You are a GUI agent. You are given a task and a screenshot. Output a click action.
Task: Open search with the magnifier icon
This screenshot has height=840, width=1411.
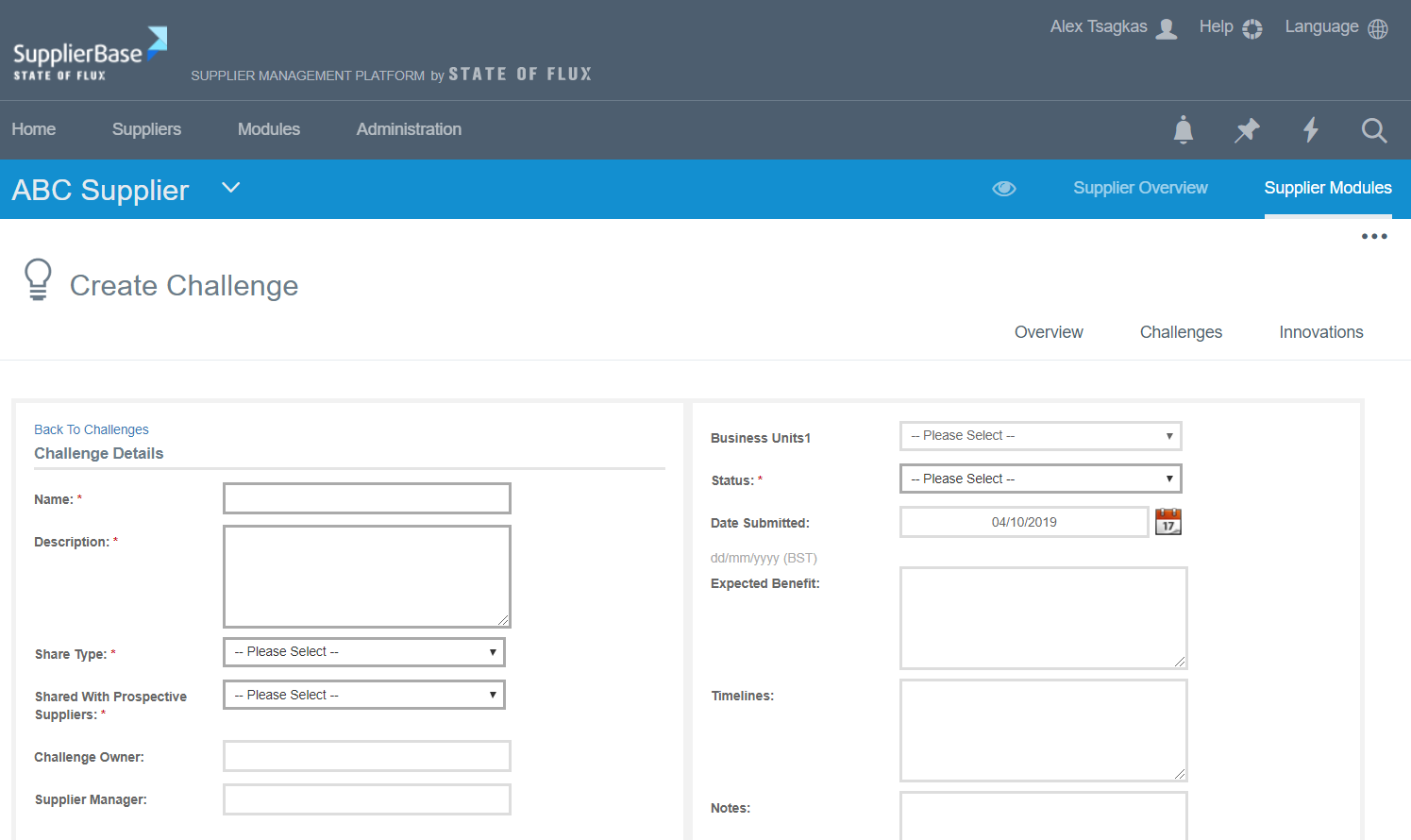pyautogui.click(x=1374, y=130)
